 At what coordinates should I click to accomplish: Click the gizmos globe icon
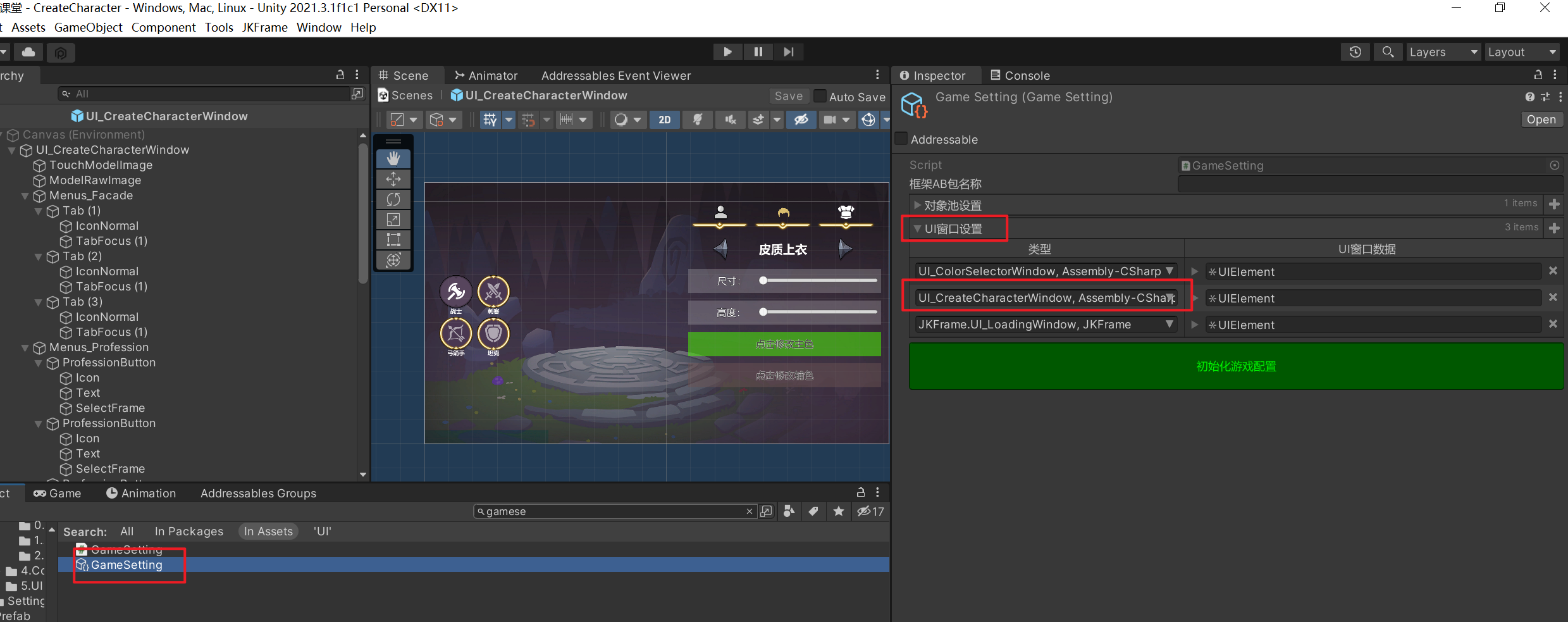pyautogui.click(x=869, y=120)
